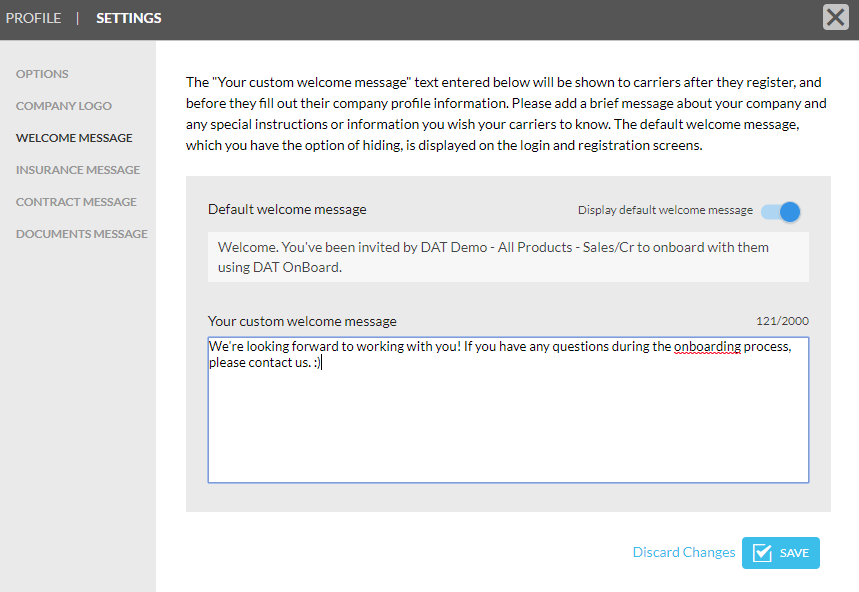Click Discard Changes link
Image resolution: width=859 pixels, height=592 pixels.
[684, 553]
